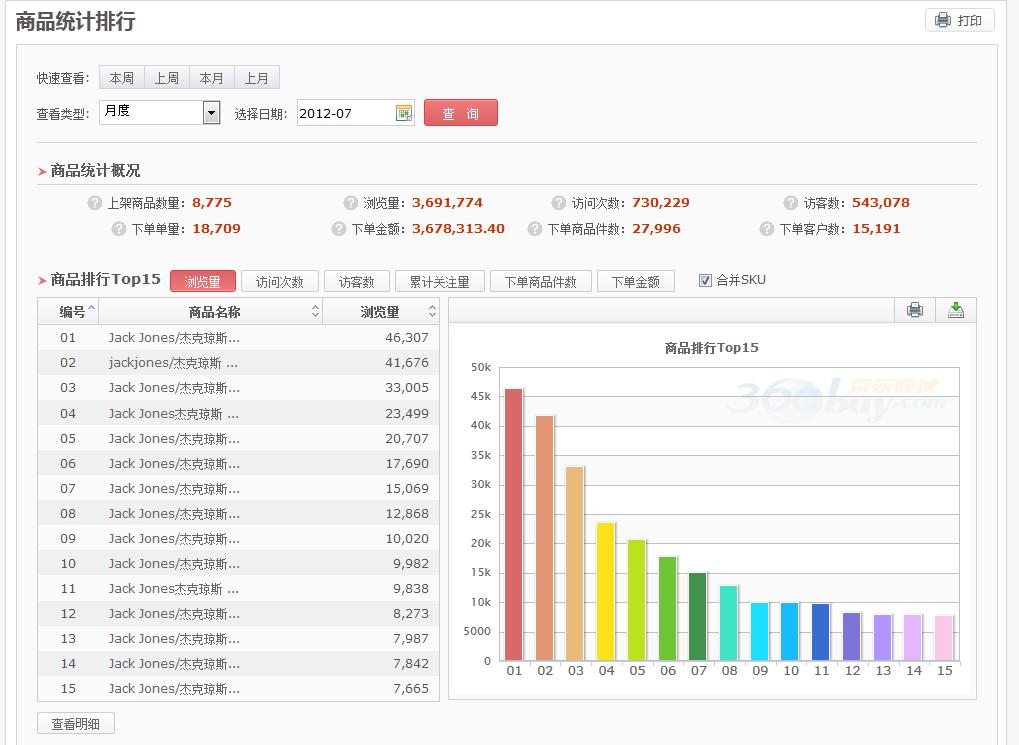Screen dimensions: 1019x745
Task: Open the calendar date picker icon
Action: (404, 113)
